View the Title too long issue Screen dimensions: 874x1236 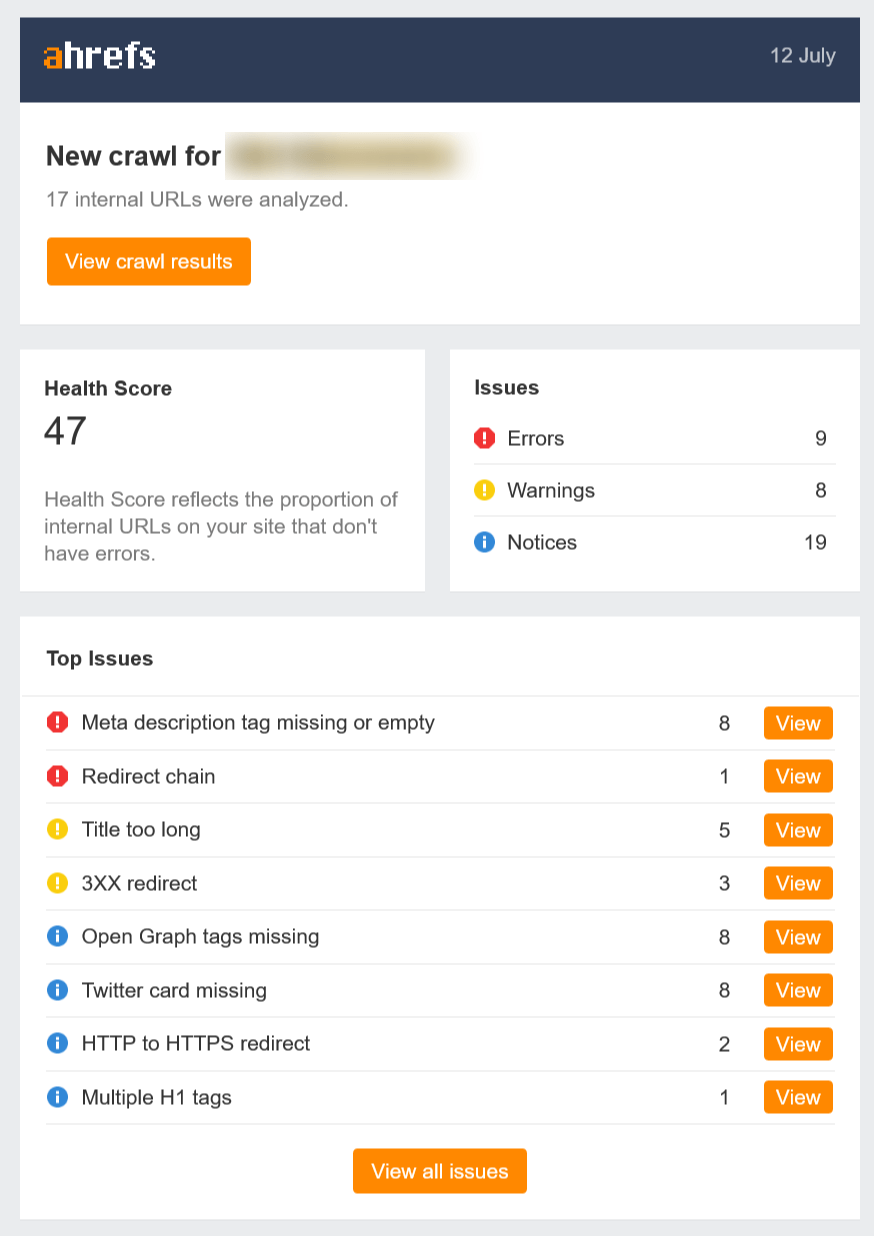click(x=797, y=830)
